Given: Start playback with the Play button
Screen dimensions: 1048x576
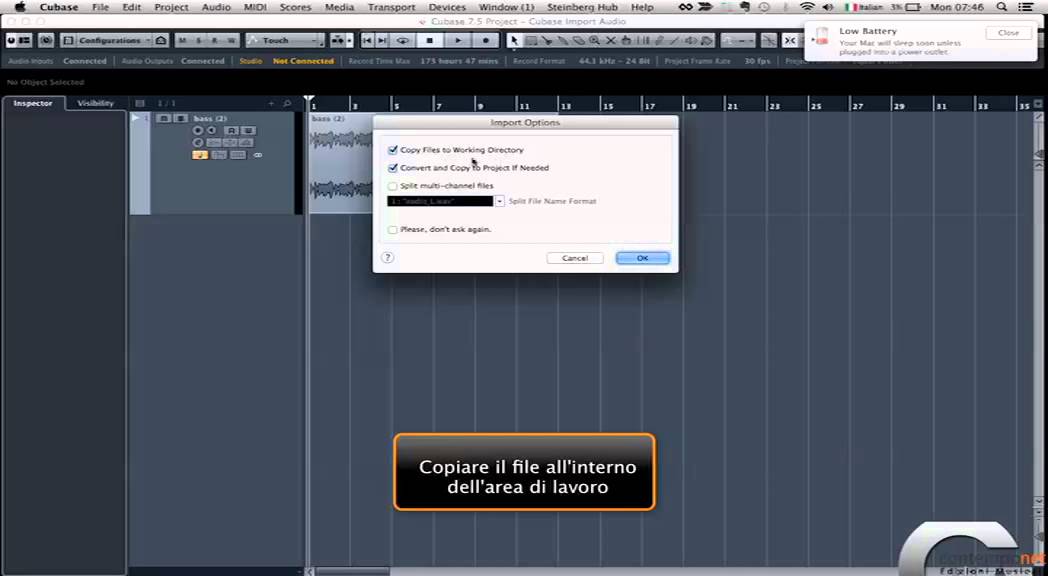Looking at the screenshot, I should click(x=458, y=41).
